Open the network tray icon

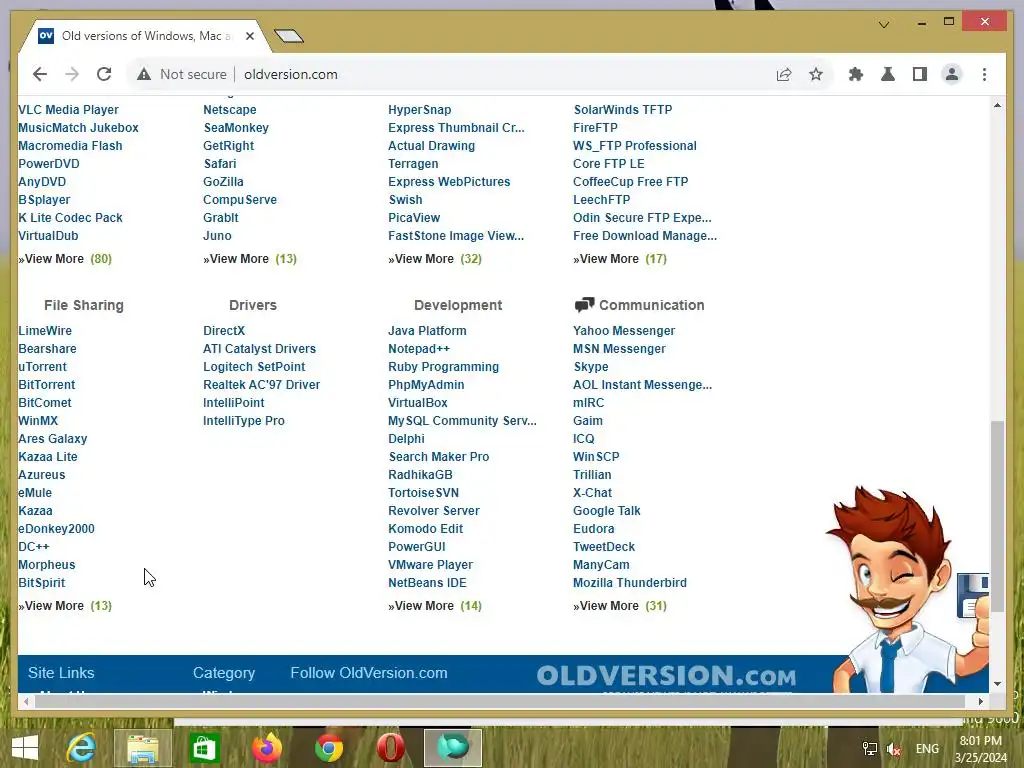pyautogui.click(x=869, y=749)
